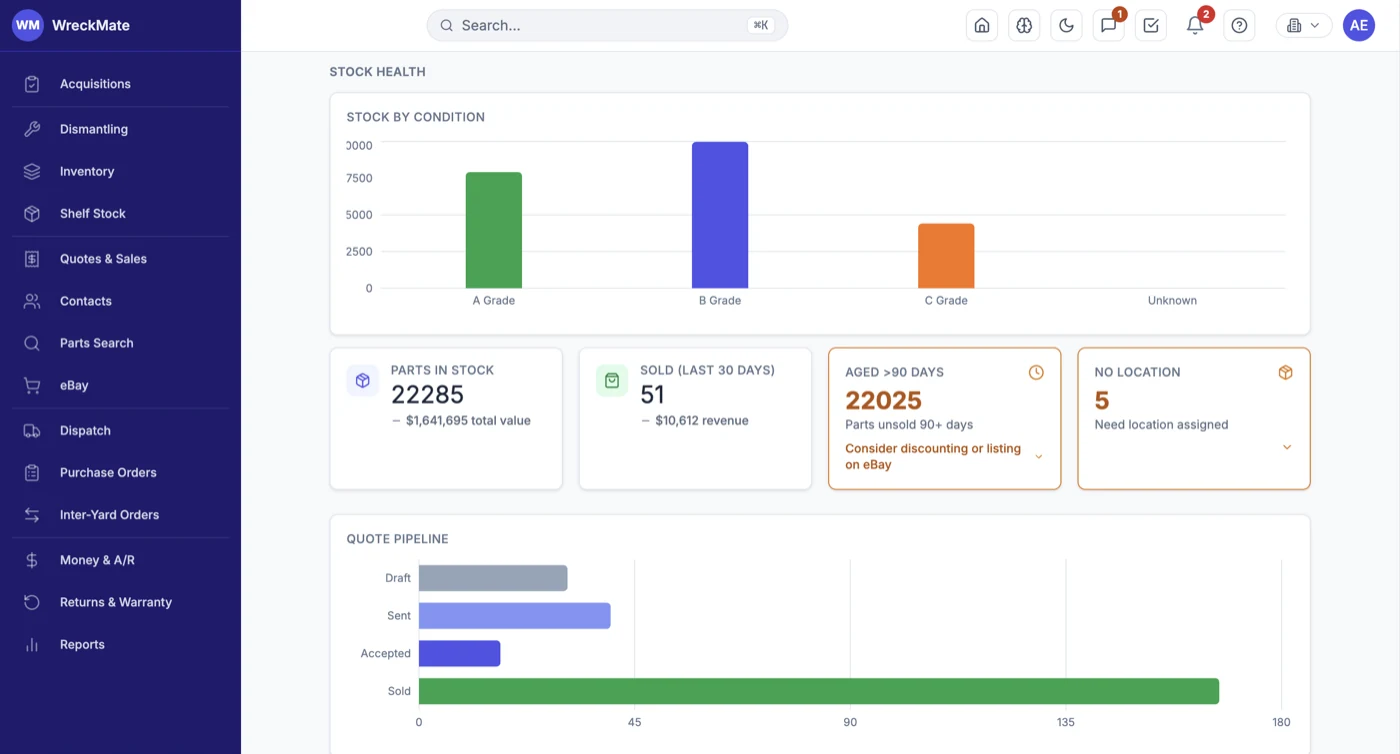Click the Shelf Stock box icon

(32, 214)
